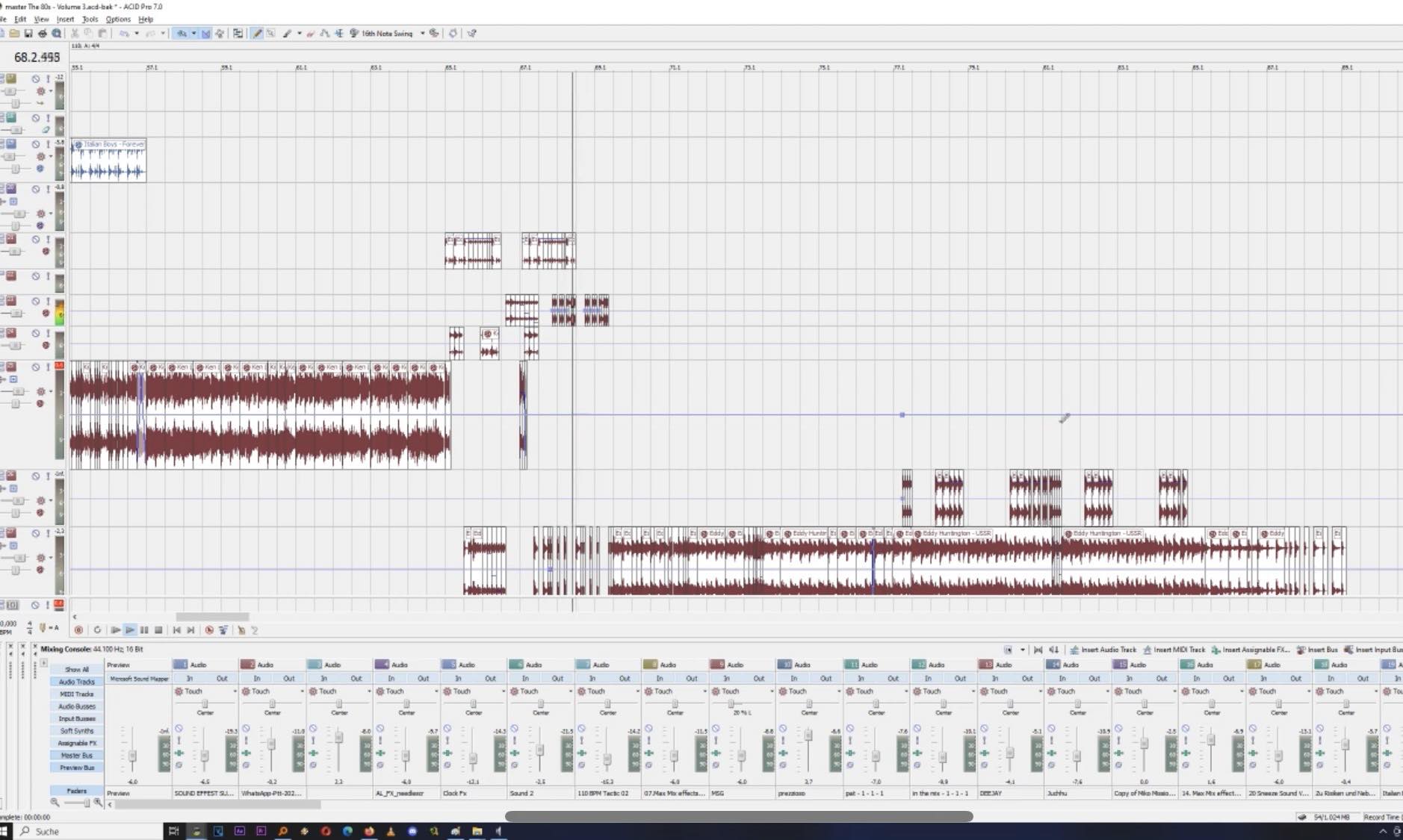Solo mixer channel 15 Copy of Miko
This screenshot has height=840, width=1403.
pyautogui.click(x=1118, y=741)
